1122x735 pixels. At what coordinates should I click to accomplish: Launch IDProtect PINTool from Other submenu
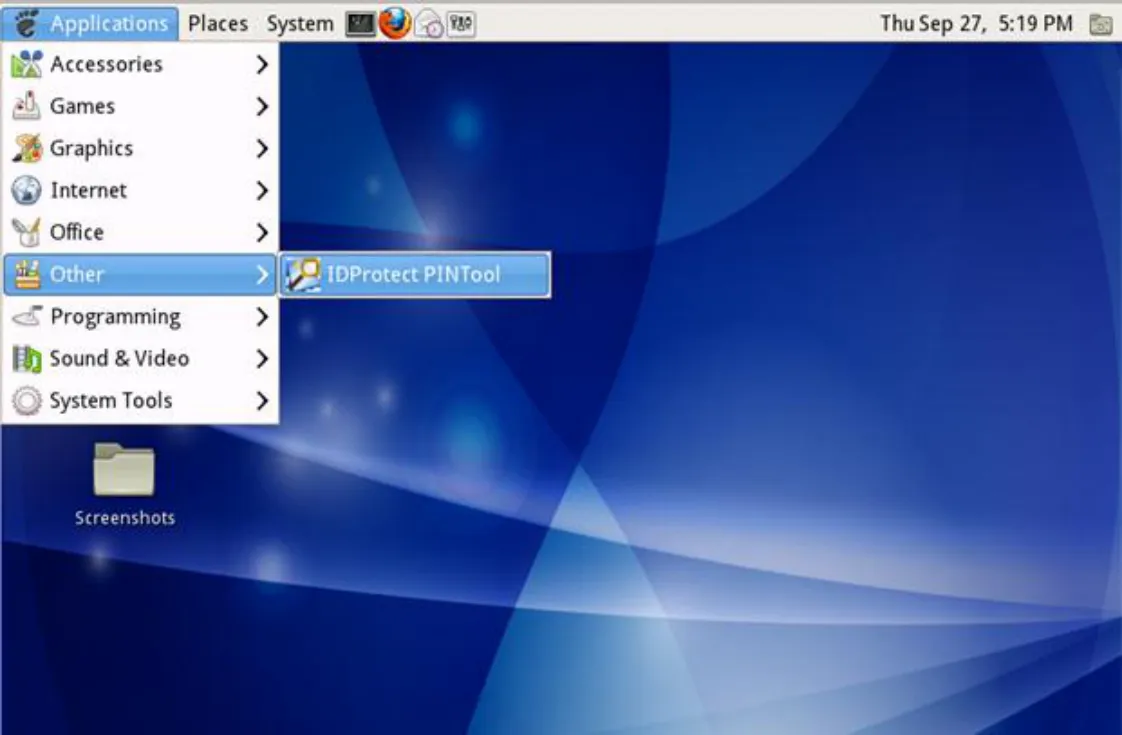pos(415,275)
